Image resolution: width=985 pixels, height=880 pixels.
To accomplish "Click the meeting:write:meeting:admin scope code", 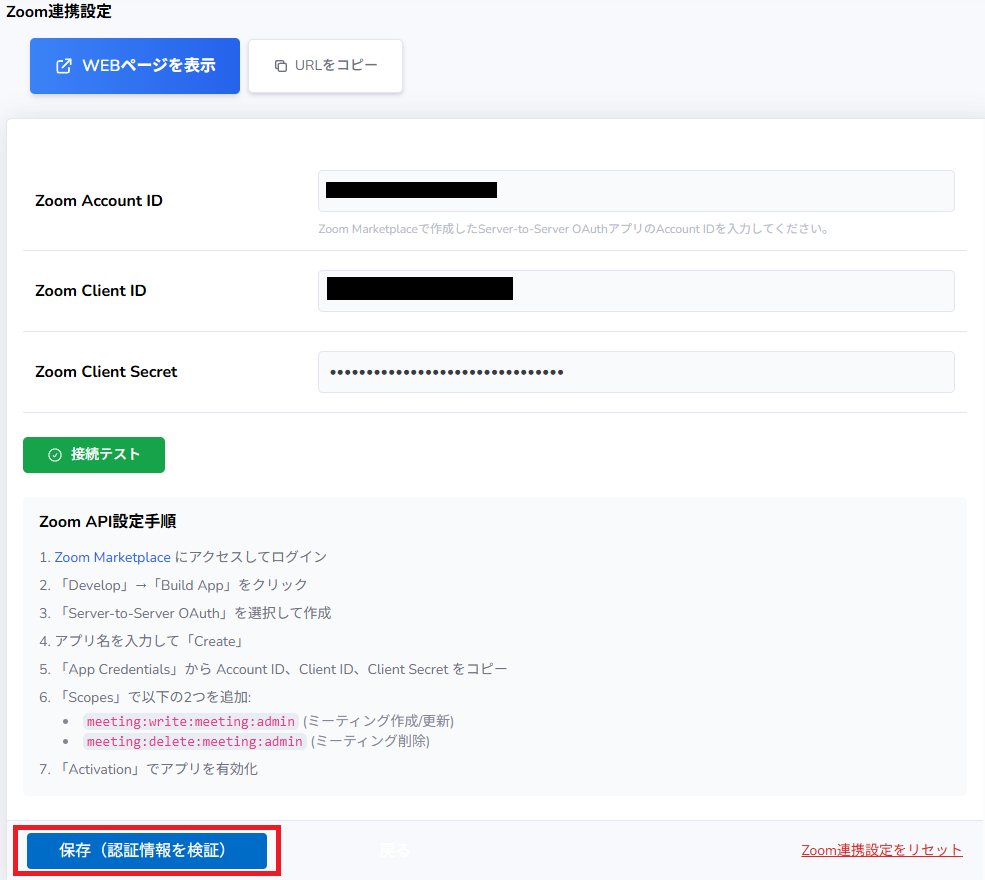I will click(x=191, y=721).
